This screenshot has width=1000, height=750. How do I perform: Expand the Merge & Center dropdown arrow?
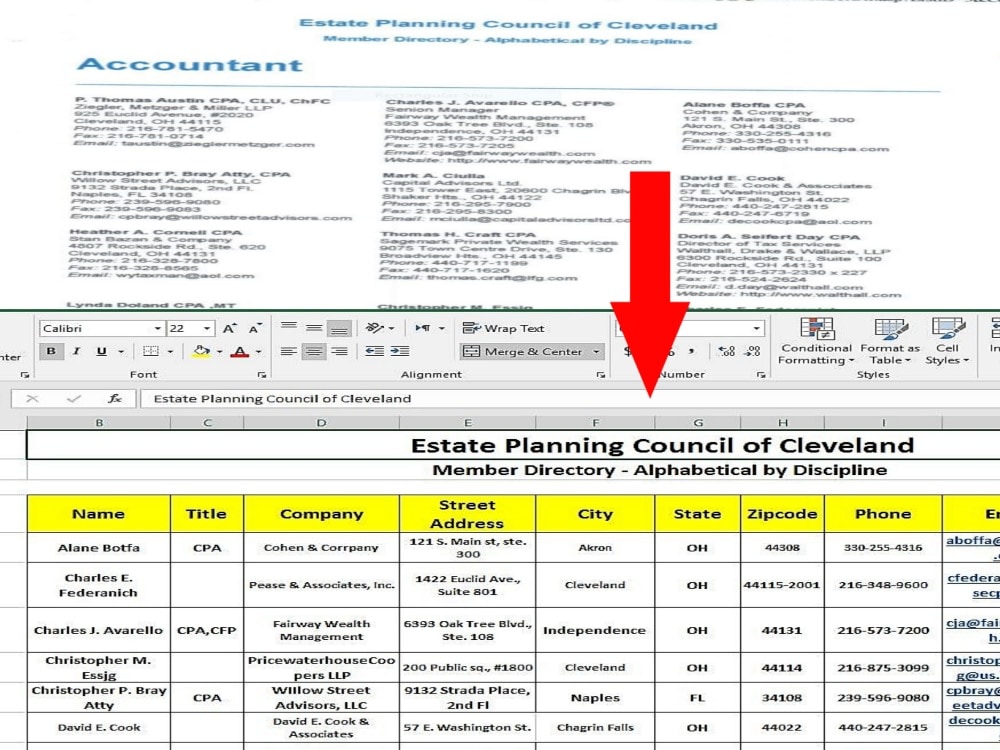[596, 351]
